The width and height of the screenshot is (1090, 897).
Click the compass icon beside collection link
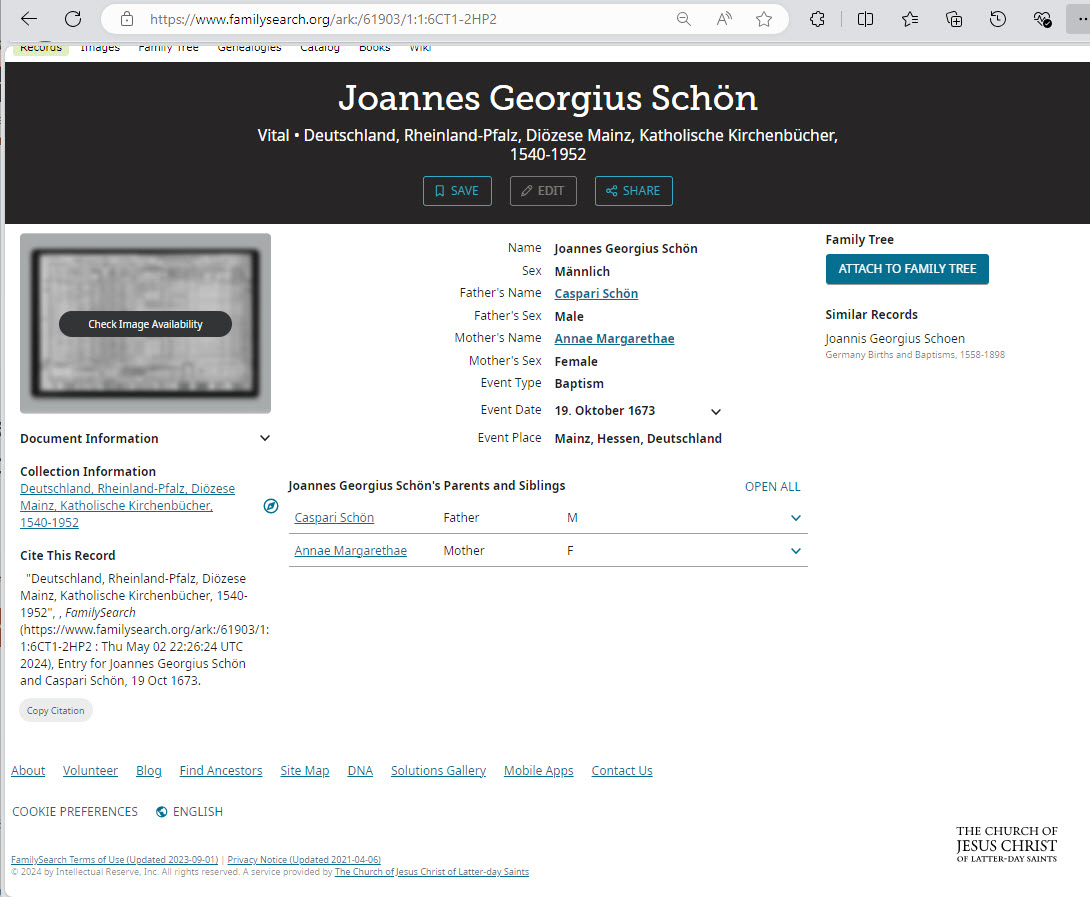(270, 506)
